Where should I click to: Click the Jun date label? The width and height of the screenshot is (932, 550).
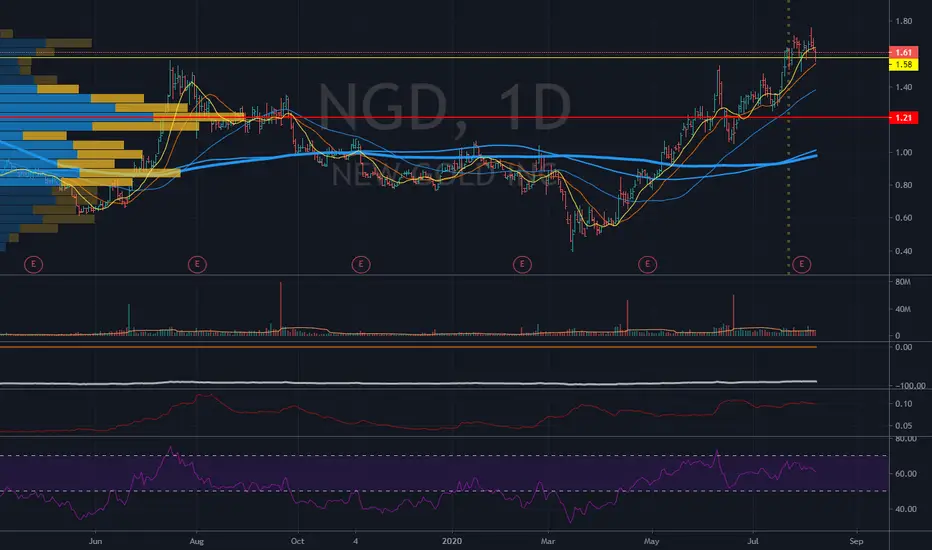coord(95,541)
